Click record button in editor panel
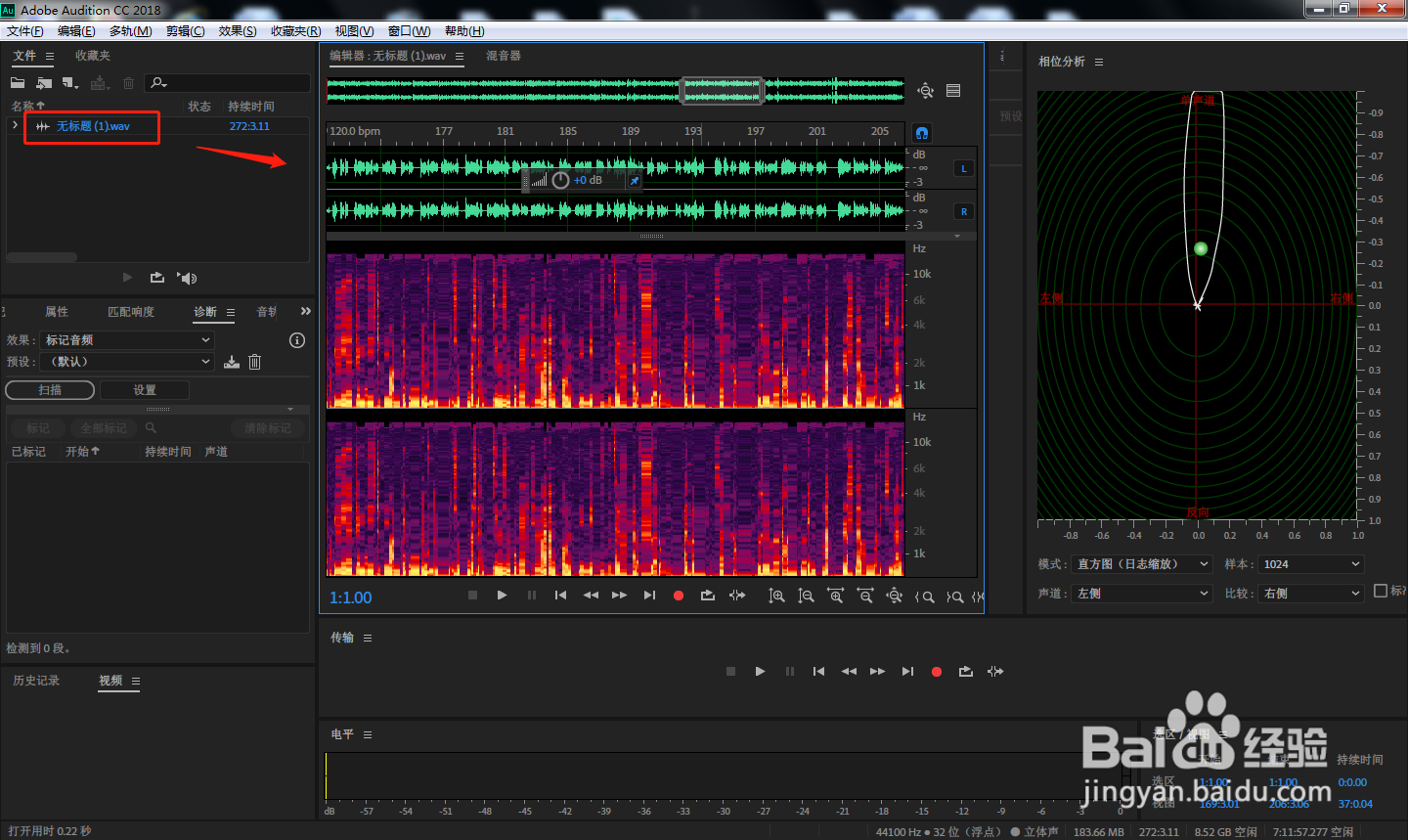 click(679, 596)
